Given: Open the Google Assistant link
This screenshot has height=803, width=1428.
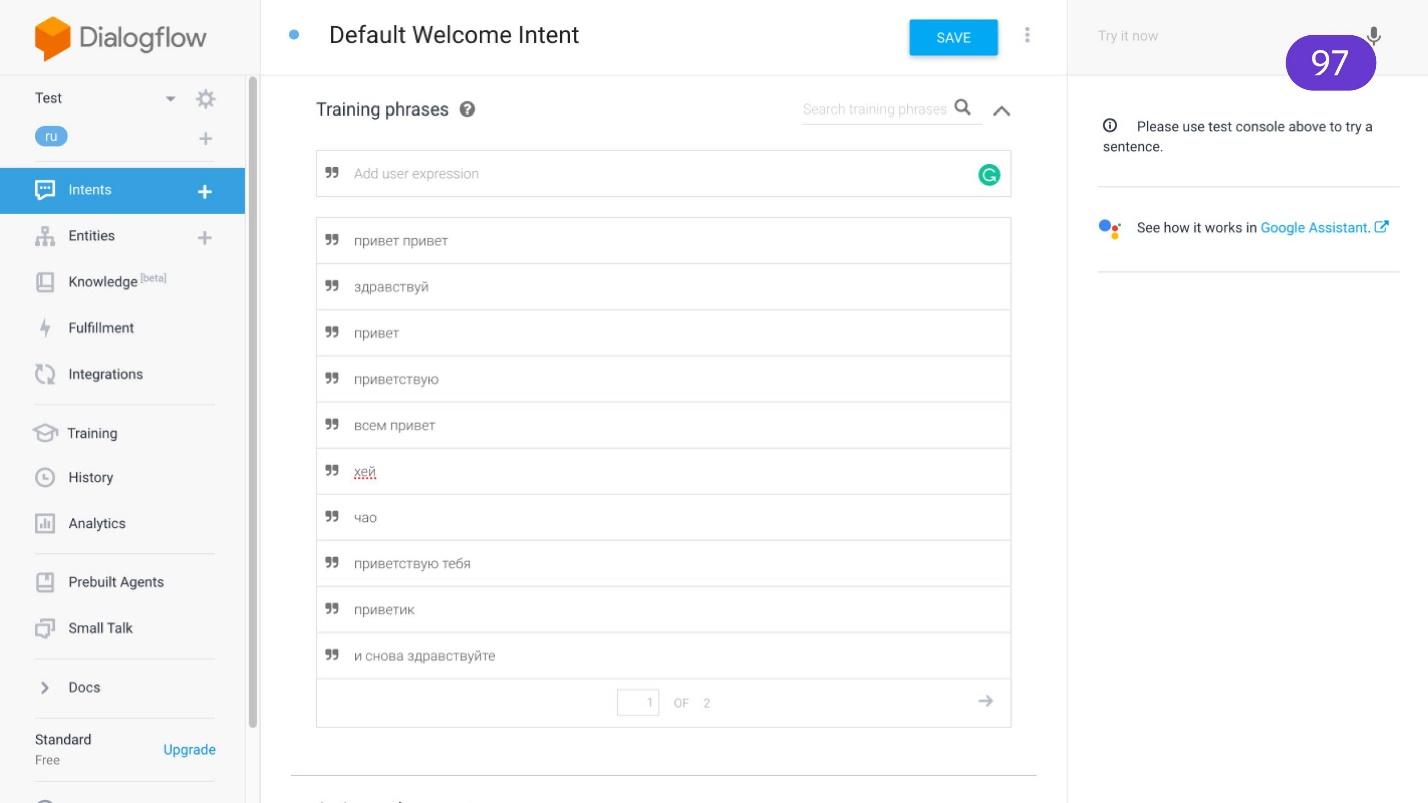Looking at the screenshot, I should 1314,228.
